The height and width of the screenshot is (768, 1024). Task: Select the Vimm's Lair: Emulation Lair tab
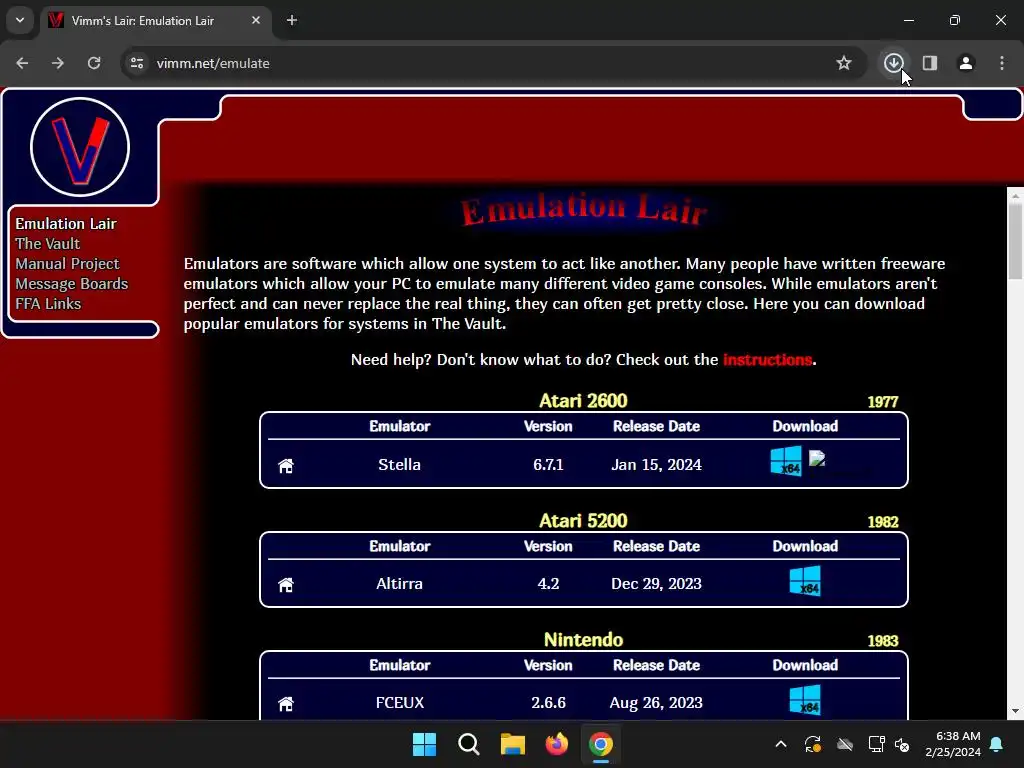[x=155, y=21]
